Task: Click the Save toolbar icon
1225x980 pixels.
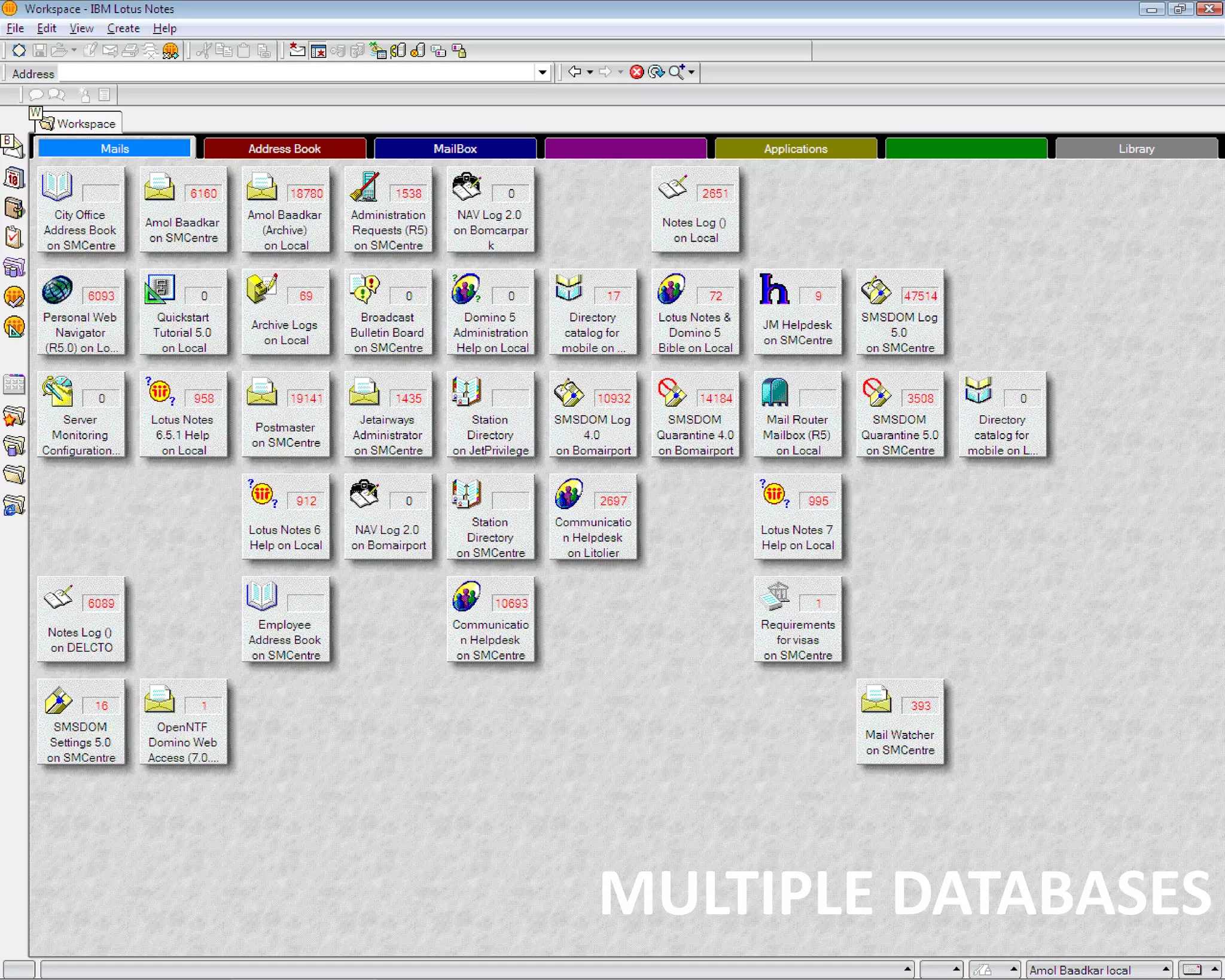Action: click(39, 51)
